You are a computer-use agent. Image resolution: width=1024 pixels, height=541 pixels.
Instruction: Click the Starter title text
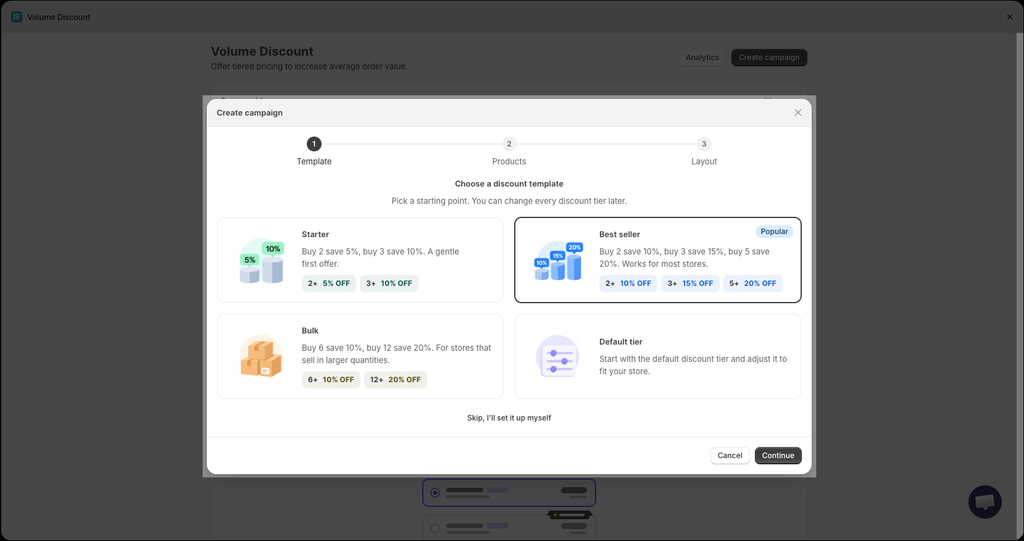(x=315, y=235)
